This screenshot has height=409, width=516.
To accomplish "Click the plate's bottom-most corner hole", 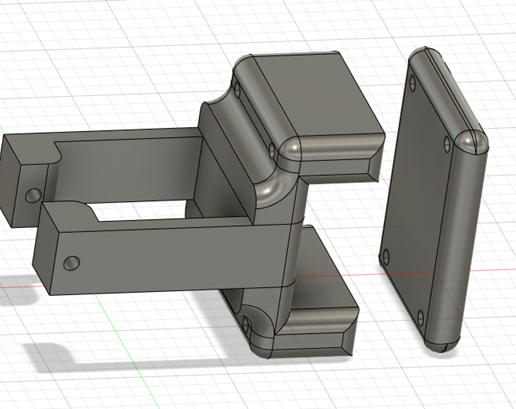I will pyautogui.click(x=421, y=319).
